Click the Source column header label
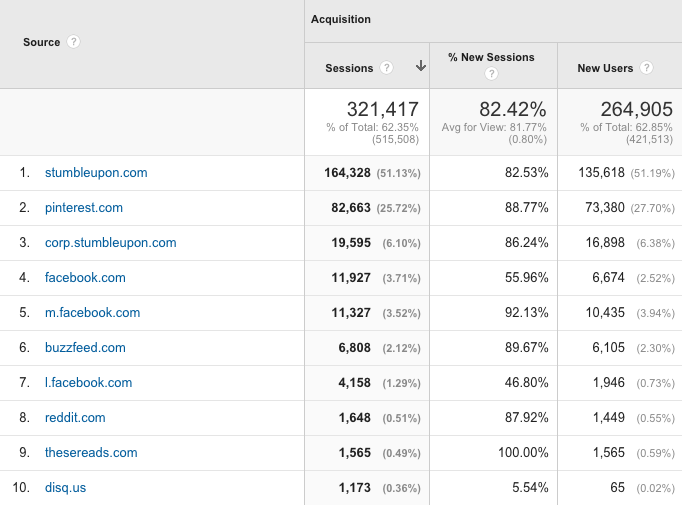 tap(41, 42)
